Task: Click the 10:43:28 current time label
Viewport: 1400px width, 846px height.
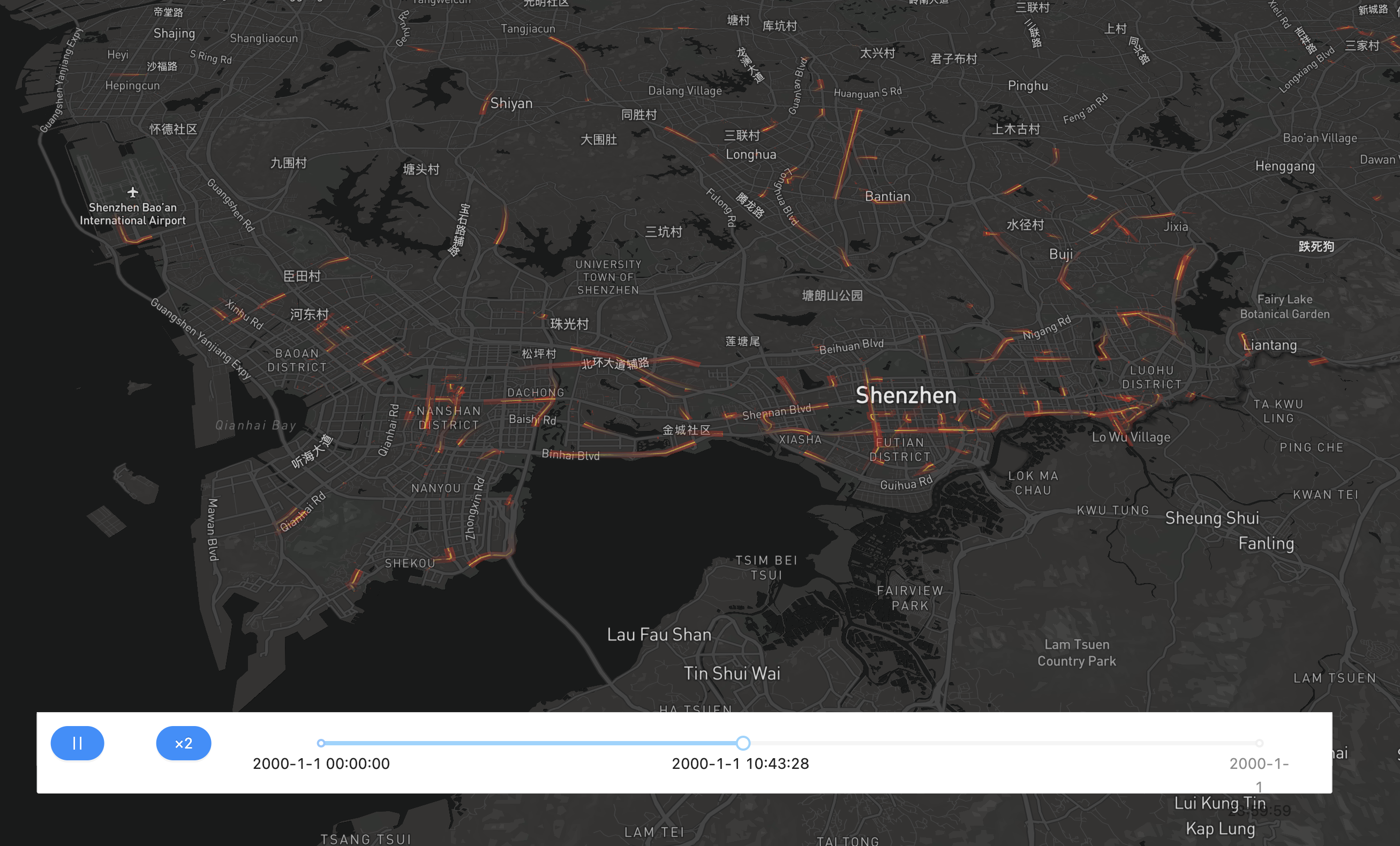Action: click(x=740, y=763)
